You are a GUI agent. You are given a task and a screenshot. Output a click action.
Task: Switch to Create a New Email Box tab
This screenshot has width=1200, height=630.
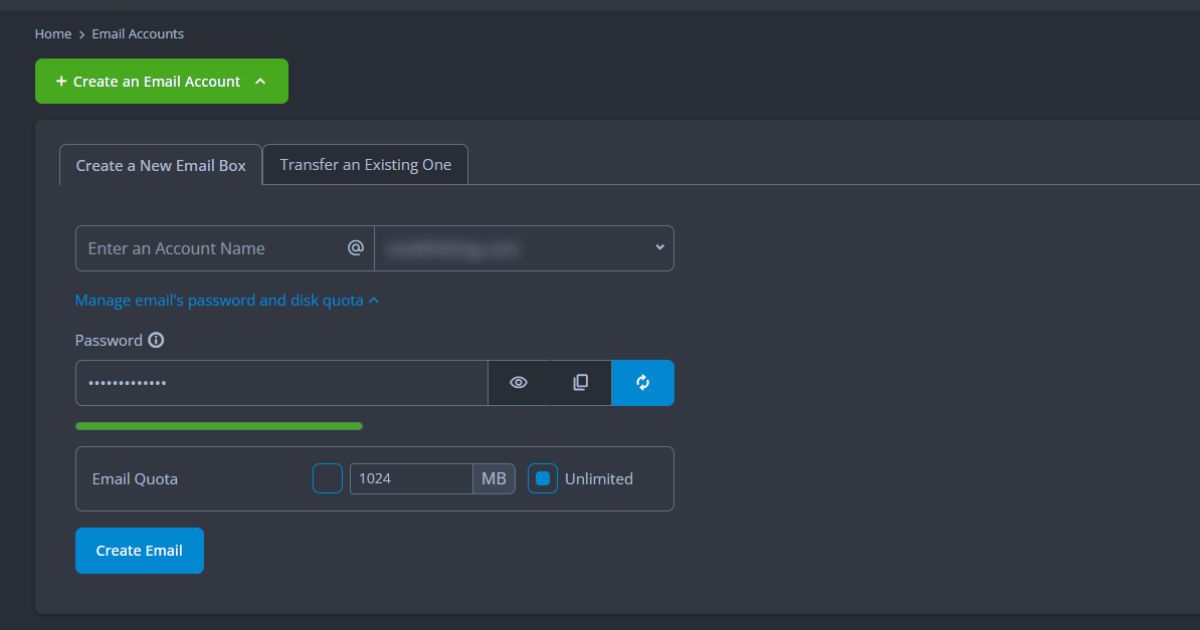tap(161, 165)
